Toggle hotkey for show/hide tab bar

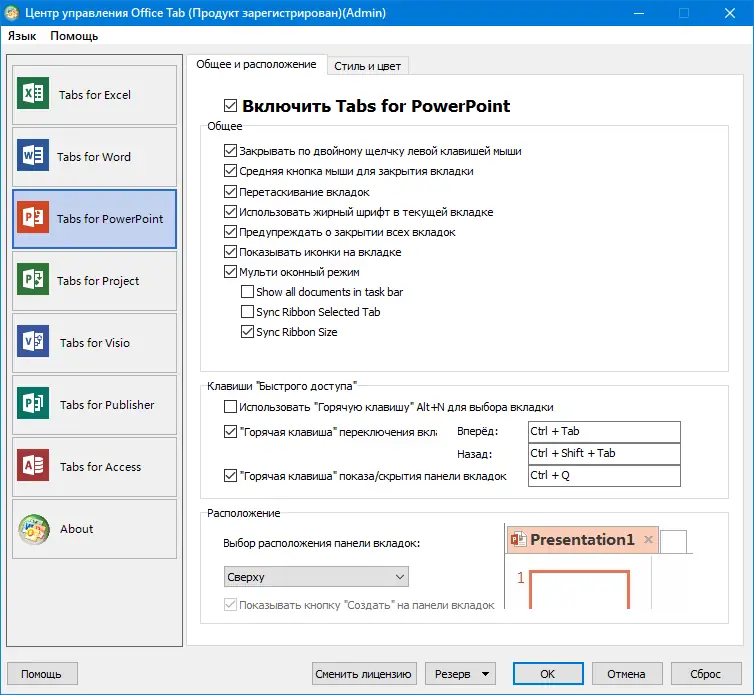click(230, 476)
